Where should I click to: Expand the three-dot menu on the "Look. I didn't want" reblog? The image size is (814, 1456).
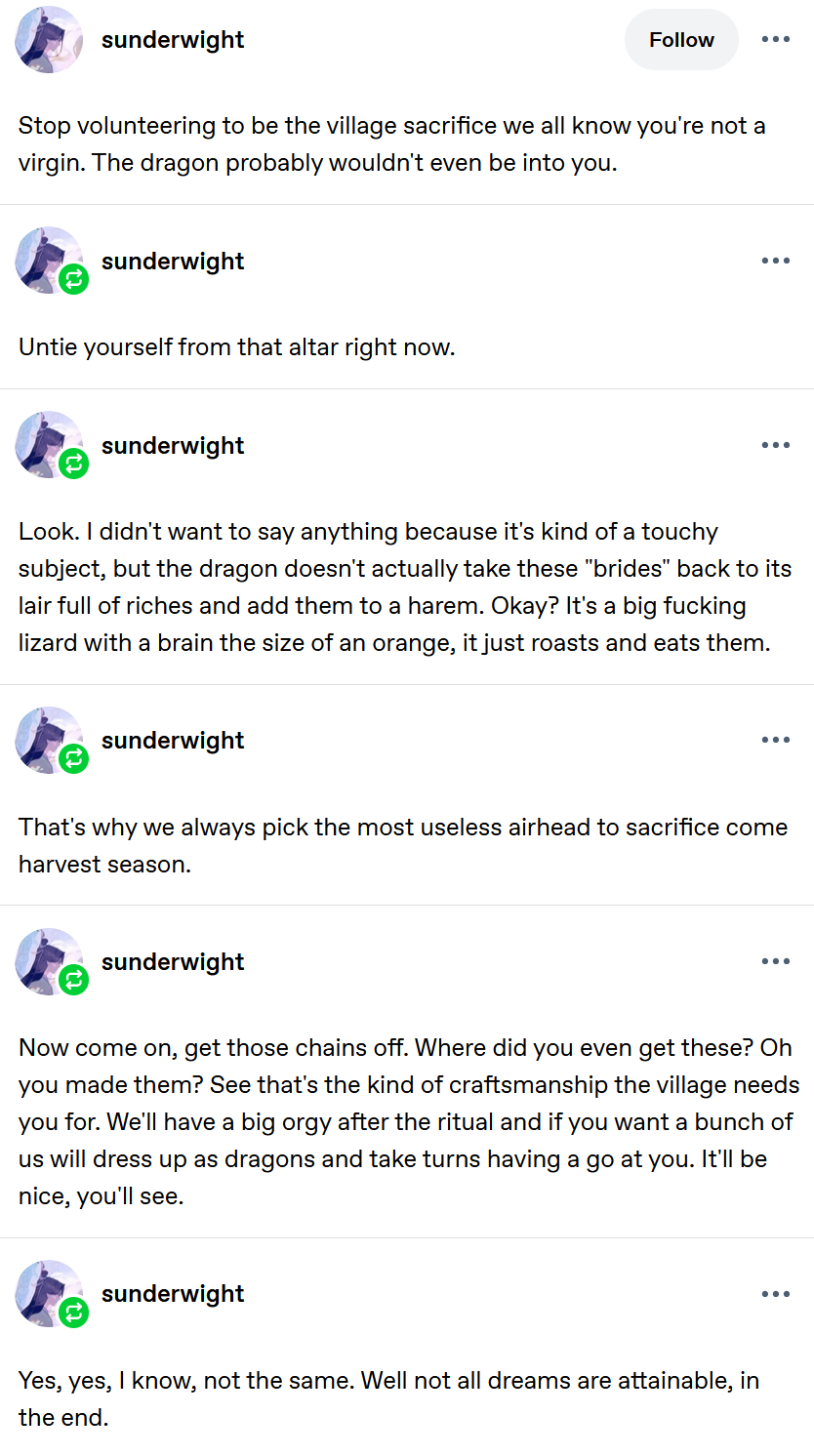[x=775, y=446]
